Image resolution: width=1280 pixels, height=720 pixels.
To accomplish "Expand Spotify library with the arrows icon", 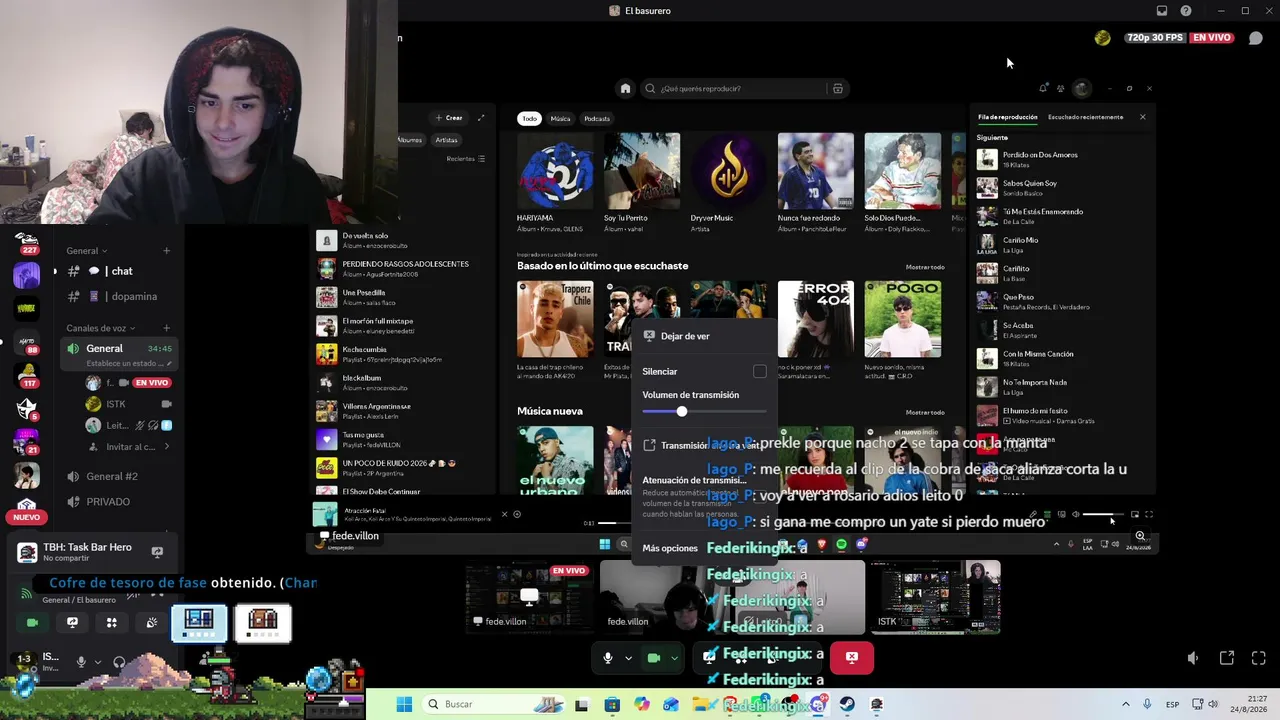I will point(481,118).
